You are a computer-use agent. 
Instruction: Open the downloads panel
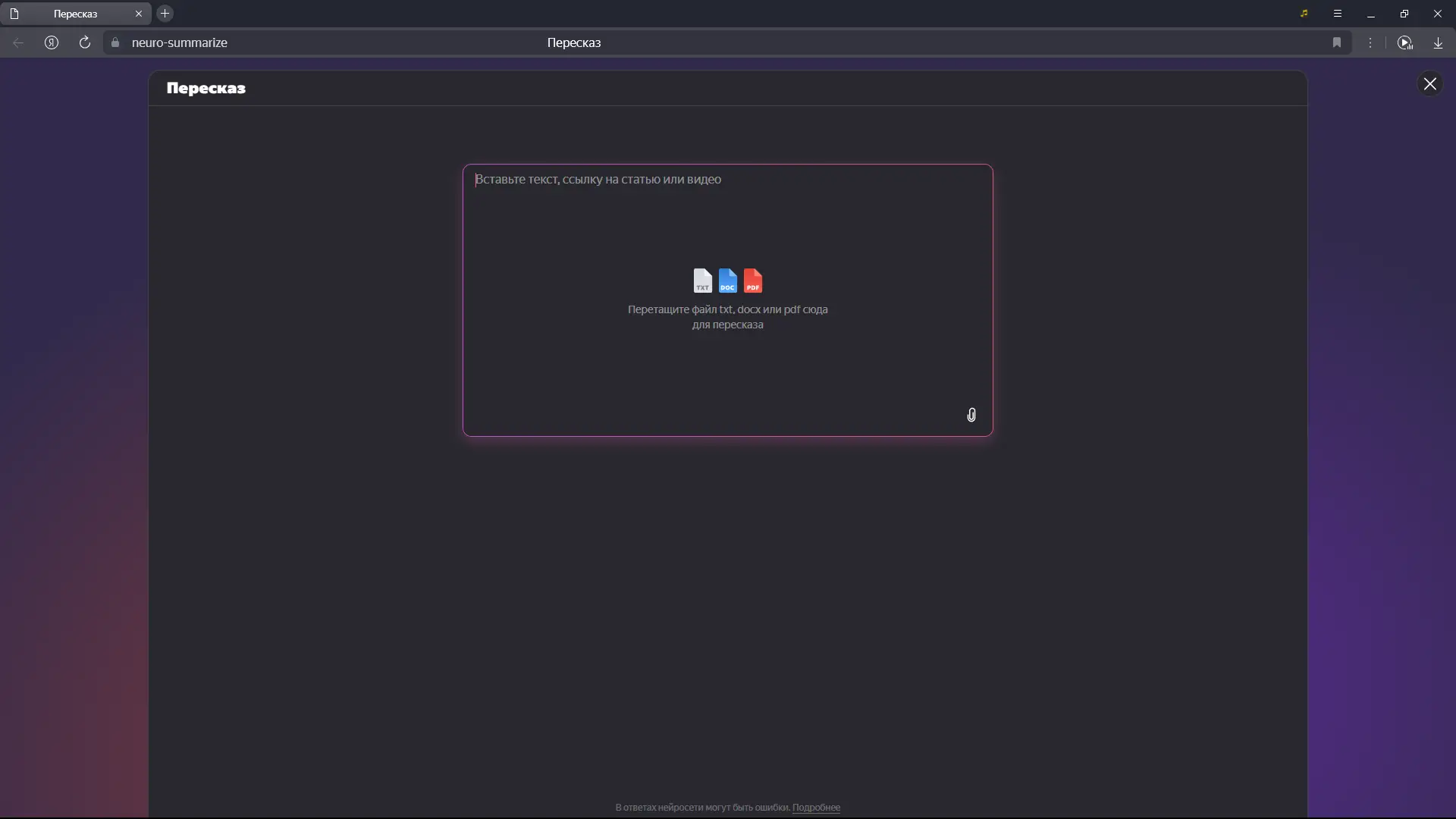[1438, 42]
